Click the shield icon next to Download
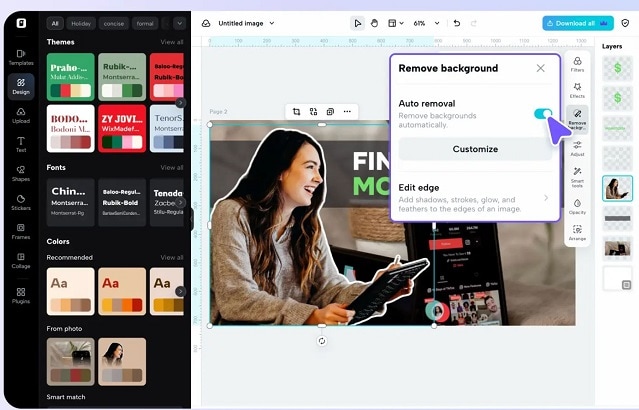639x410 pixels. (625, 23)
